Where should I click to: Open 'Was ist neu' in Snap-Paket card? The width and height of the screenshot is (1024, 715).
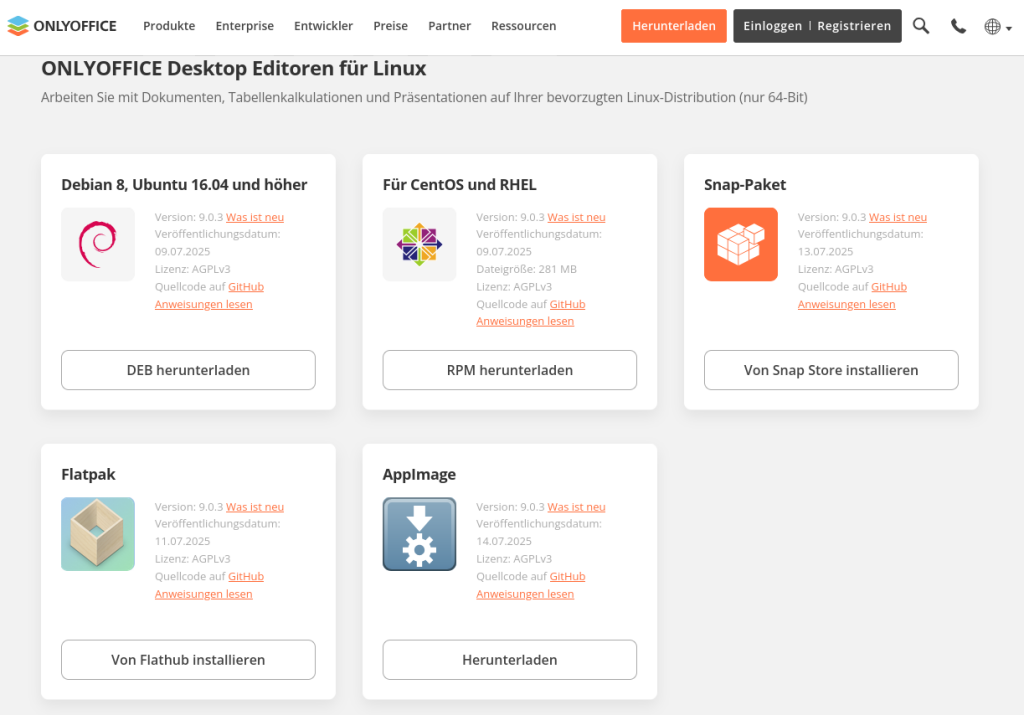point(897,217)
